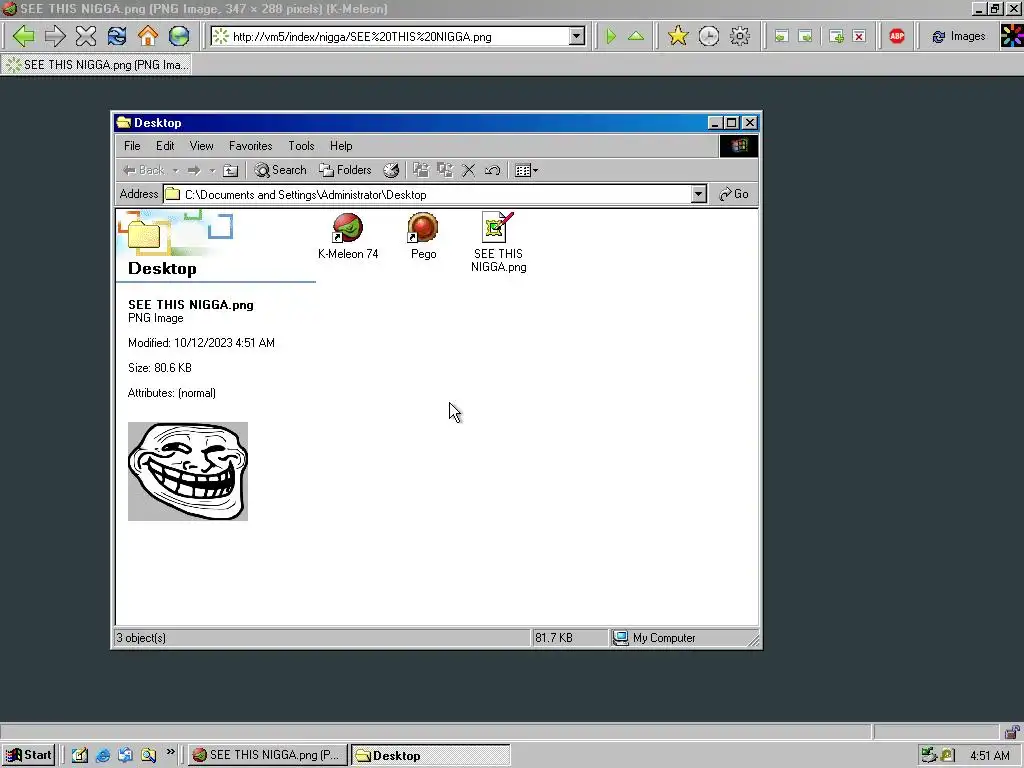Click the trollface preview thumbnail

[188, 472]
